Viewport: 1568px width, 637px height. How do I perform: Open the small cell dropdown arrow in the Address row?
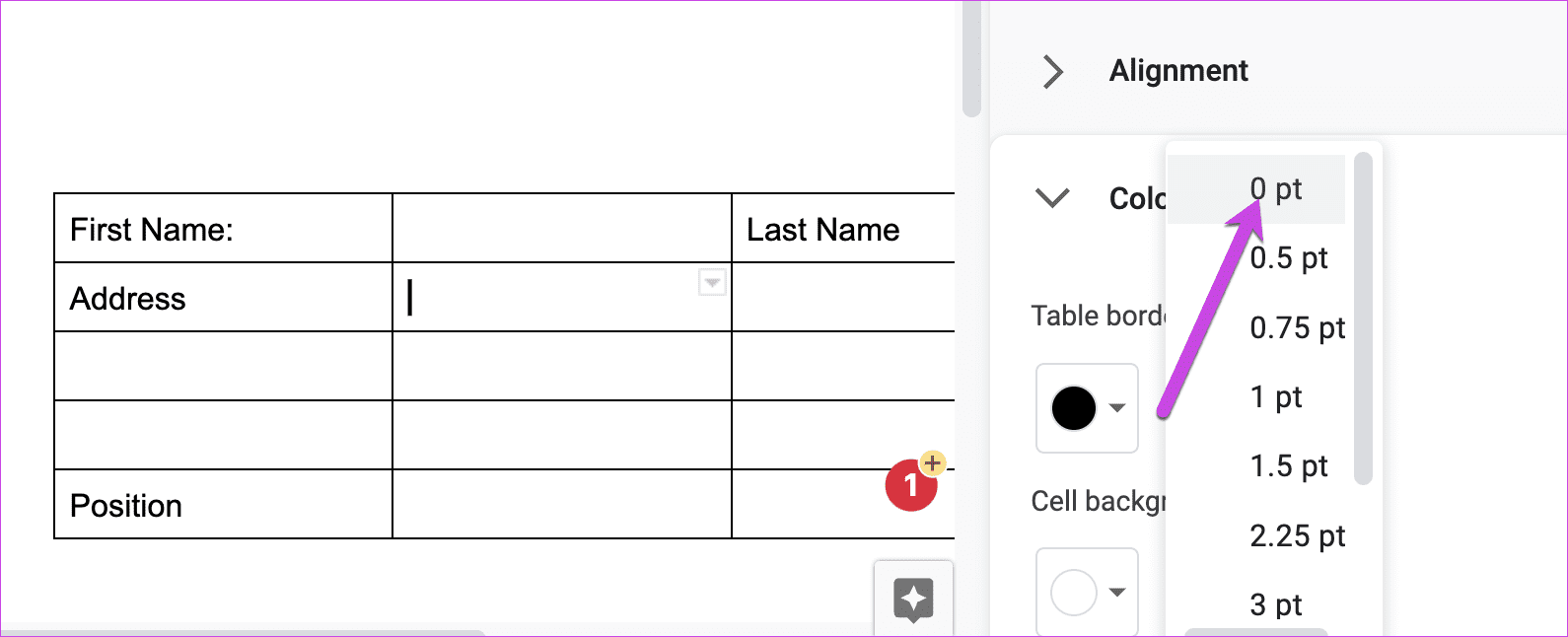click(712, 283)
